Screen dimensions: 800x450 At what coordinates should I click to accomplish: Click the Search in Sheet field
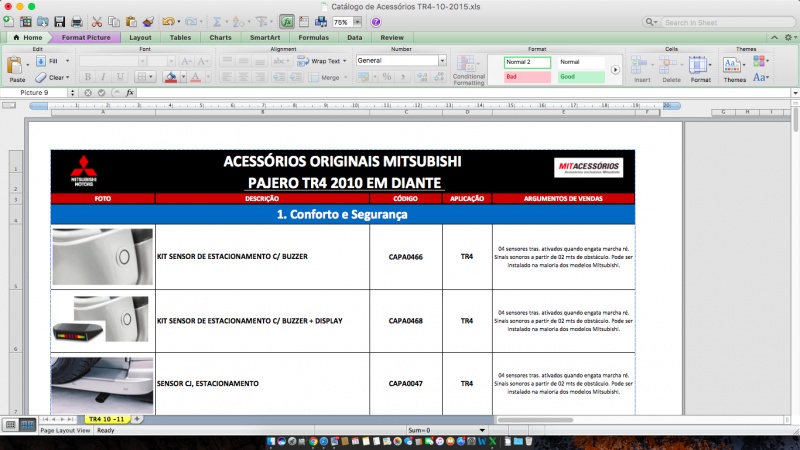(x=729, y=22)
